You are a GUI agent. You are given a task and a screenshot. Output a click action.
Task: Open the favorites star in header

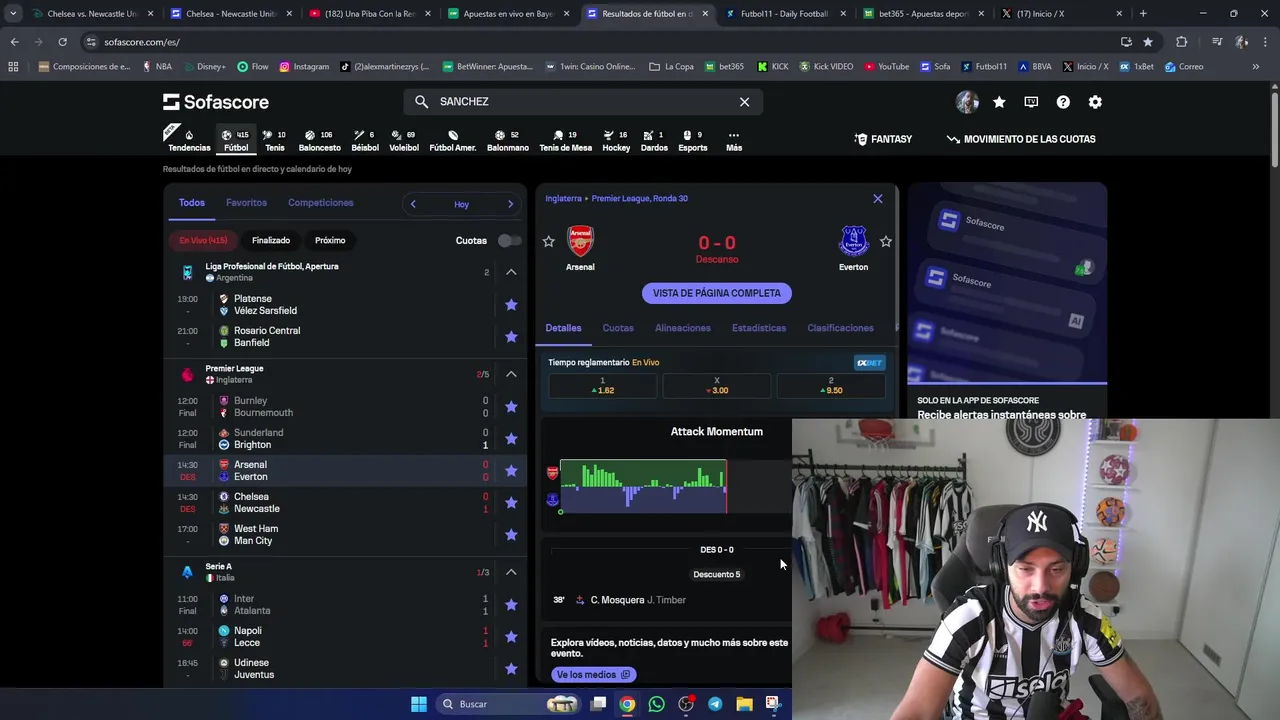(999, 102)
